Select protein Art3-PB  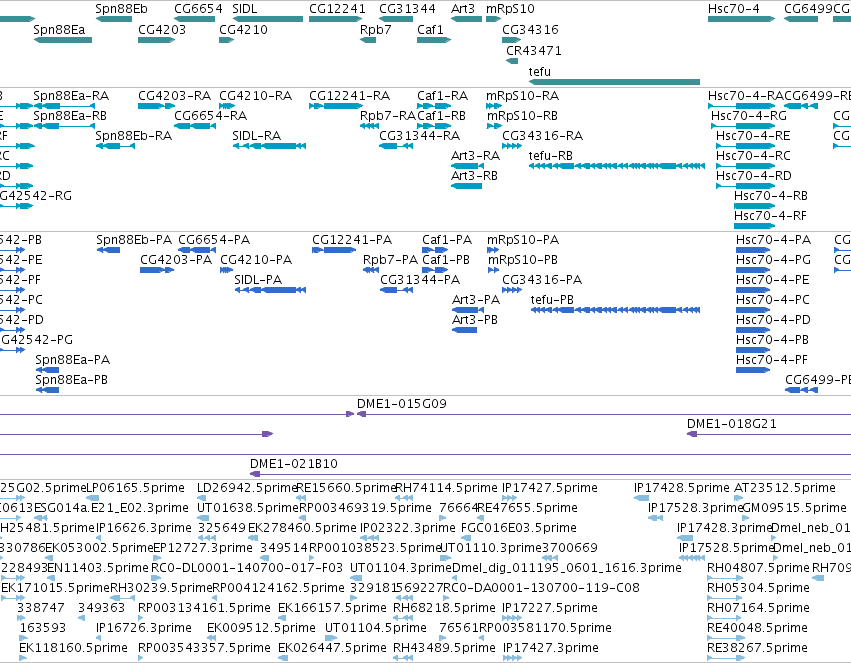click(x=465, y=330)
